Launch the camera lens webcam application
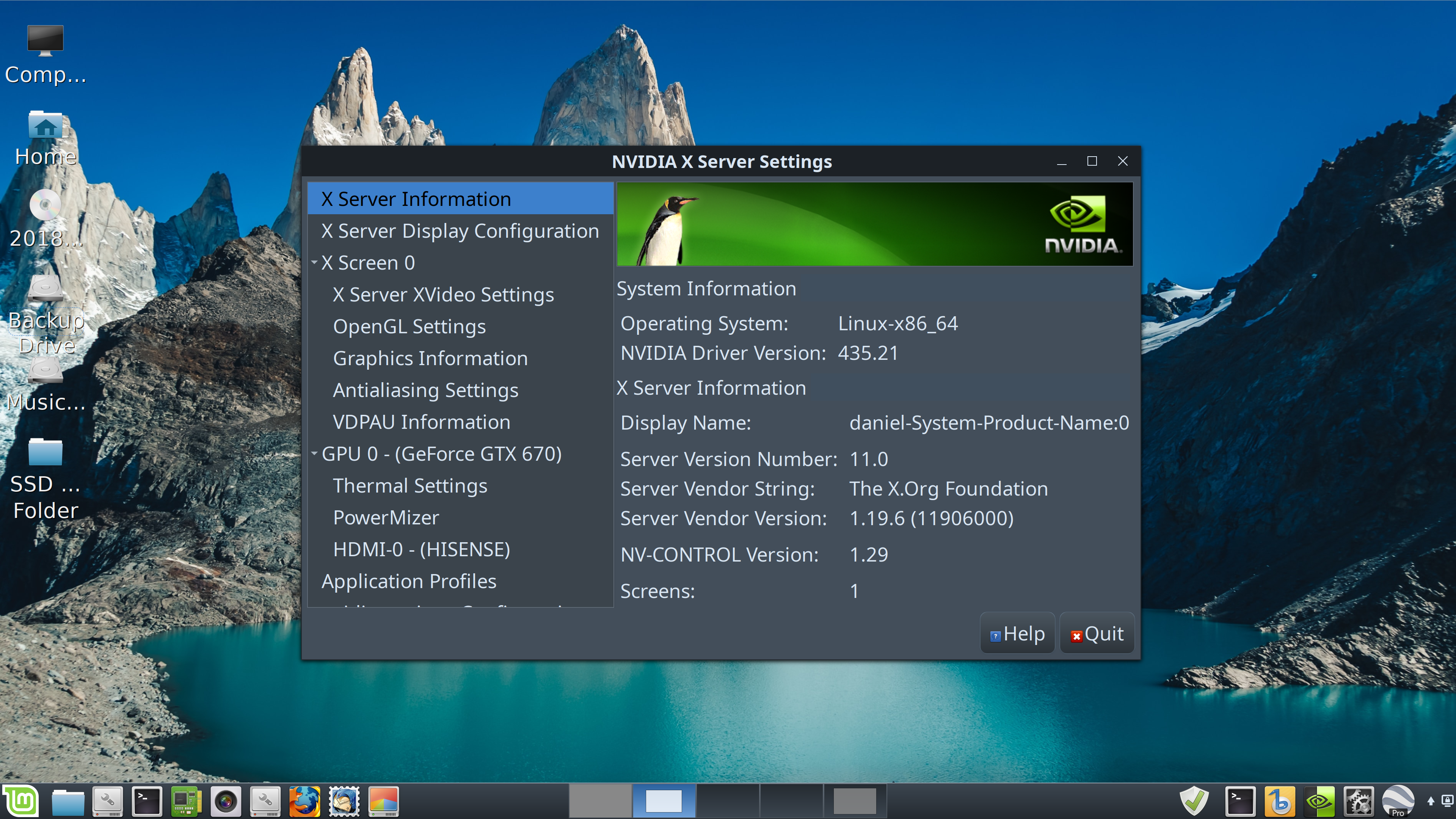 [x=226, y=801]
